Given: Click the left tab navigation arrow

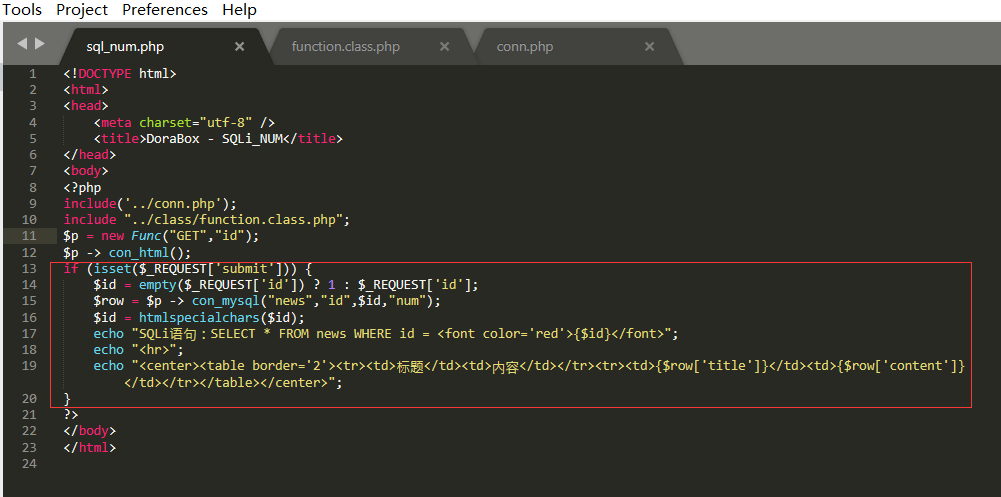Looking at the screenshot, I should click(22, 43).
